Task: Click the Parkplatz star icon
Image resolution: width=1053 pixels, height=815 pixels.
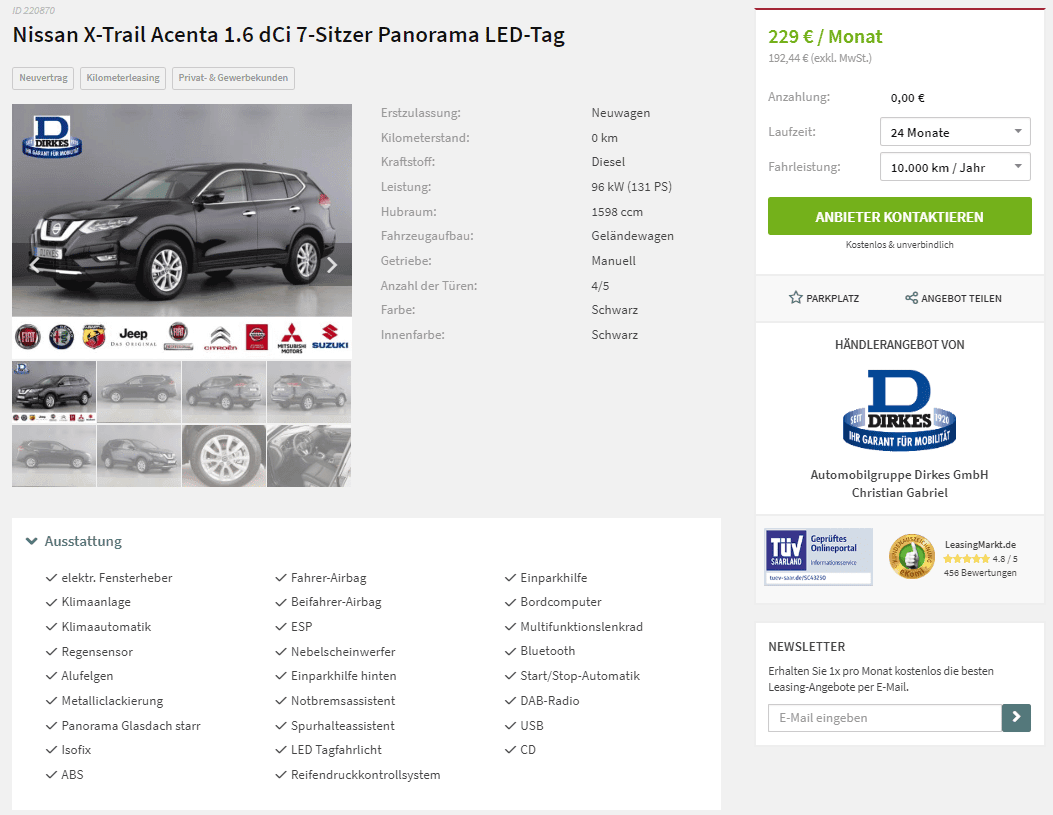Action: (x=795, y=297)
